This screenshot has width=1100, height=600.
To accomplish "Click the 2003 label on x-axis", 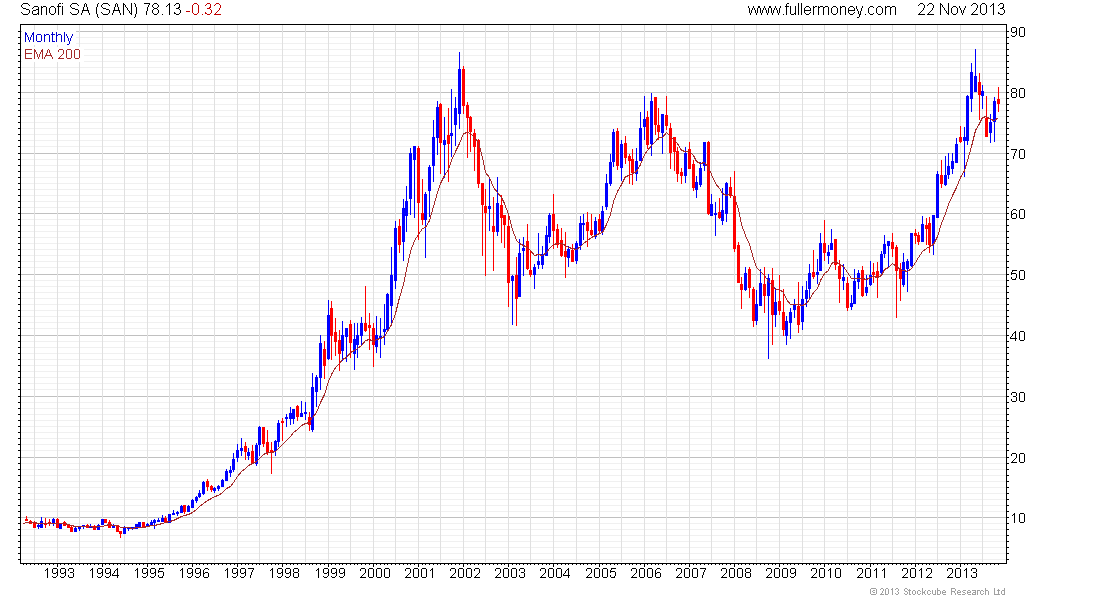I will (509, 573).
